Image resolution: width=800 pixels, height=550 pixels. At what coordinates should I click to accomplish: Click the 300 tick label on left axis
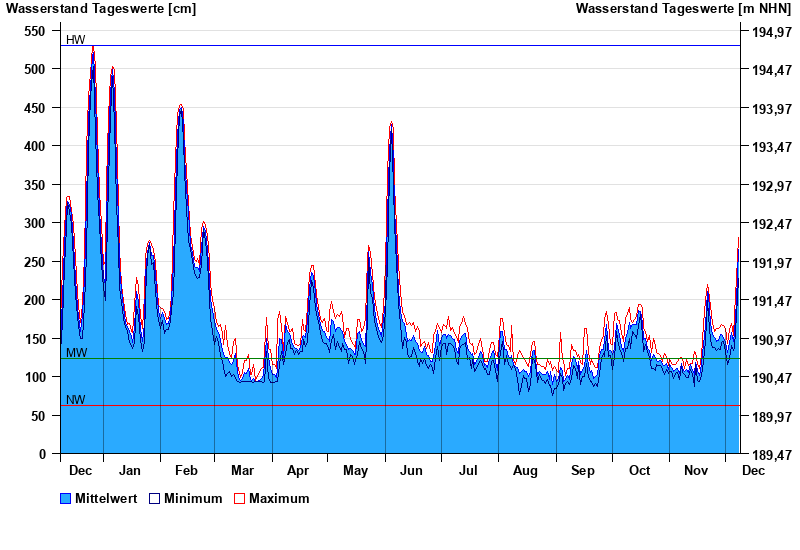pyautogui.click(x=35, y=223)
